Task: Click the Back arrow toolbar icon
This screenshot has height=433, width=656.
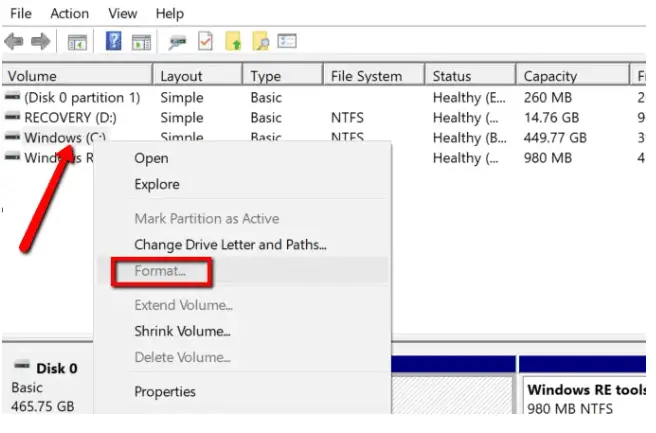Action: [x=14, y=42]
